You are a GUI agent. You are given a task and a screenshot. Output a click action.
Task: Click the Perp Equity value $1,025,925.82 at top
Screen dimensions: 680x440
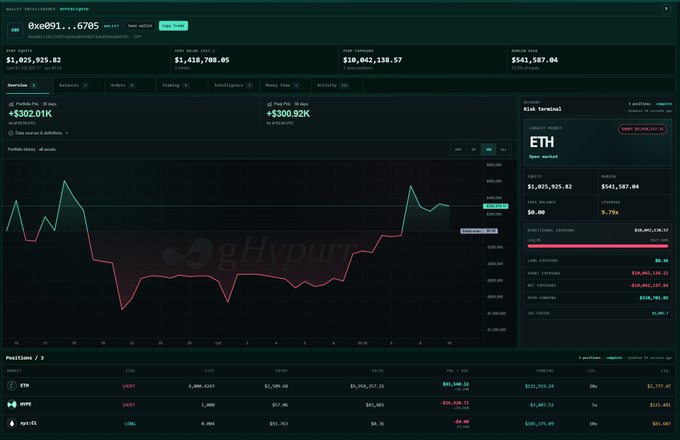click(33, 60)
